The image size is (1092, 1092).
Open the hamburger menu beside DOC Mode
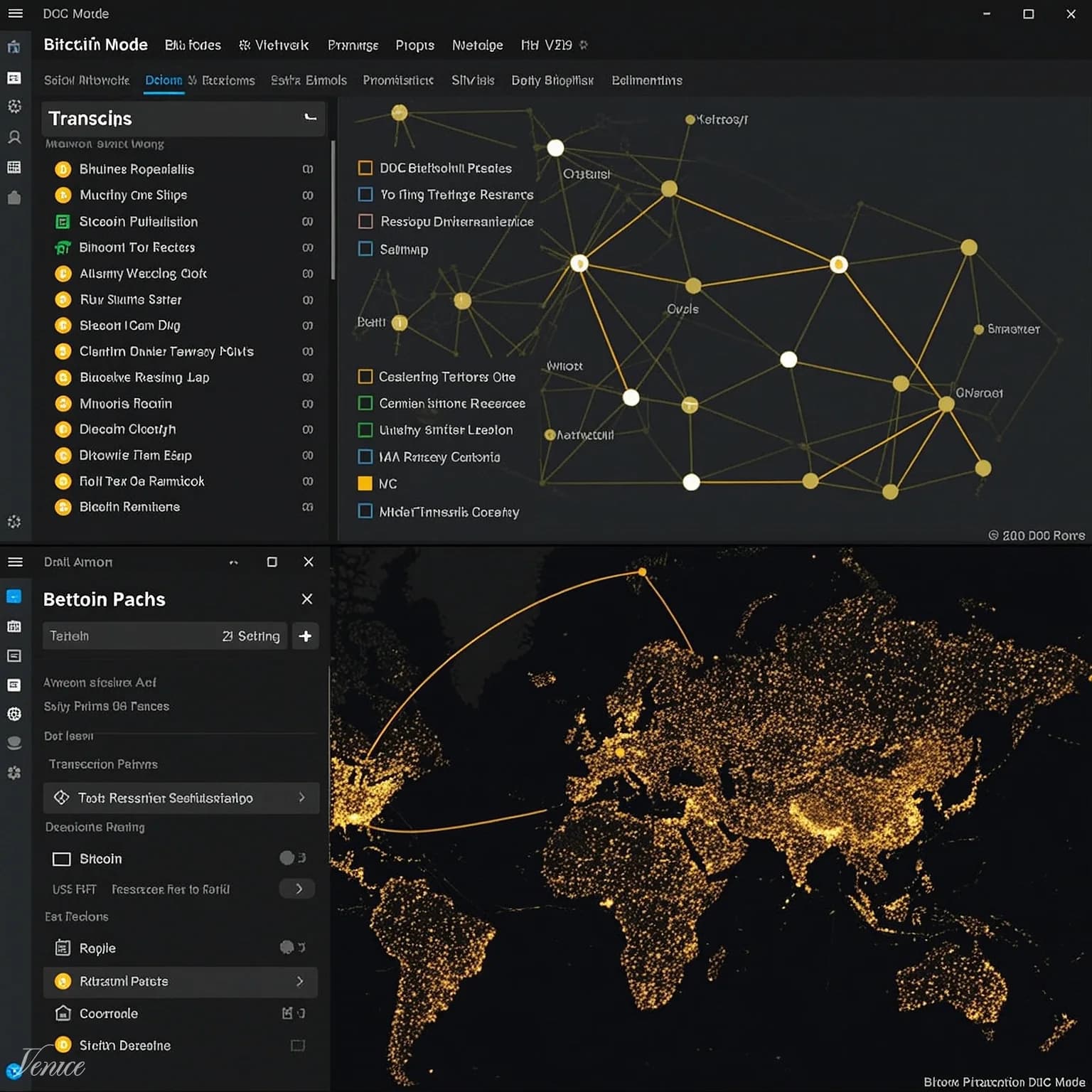point(15,14)
